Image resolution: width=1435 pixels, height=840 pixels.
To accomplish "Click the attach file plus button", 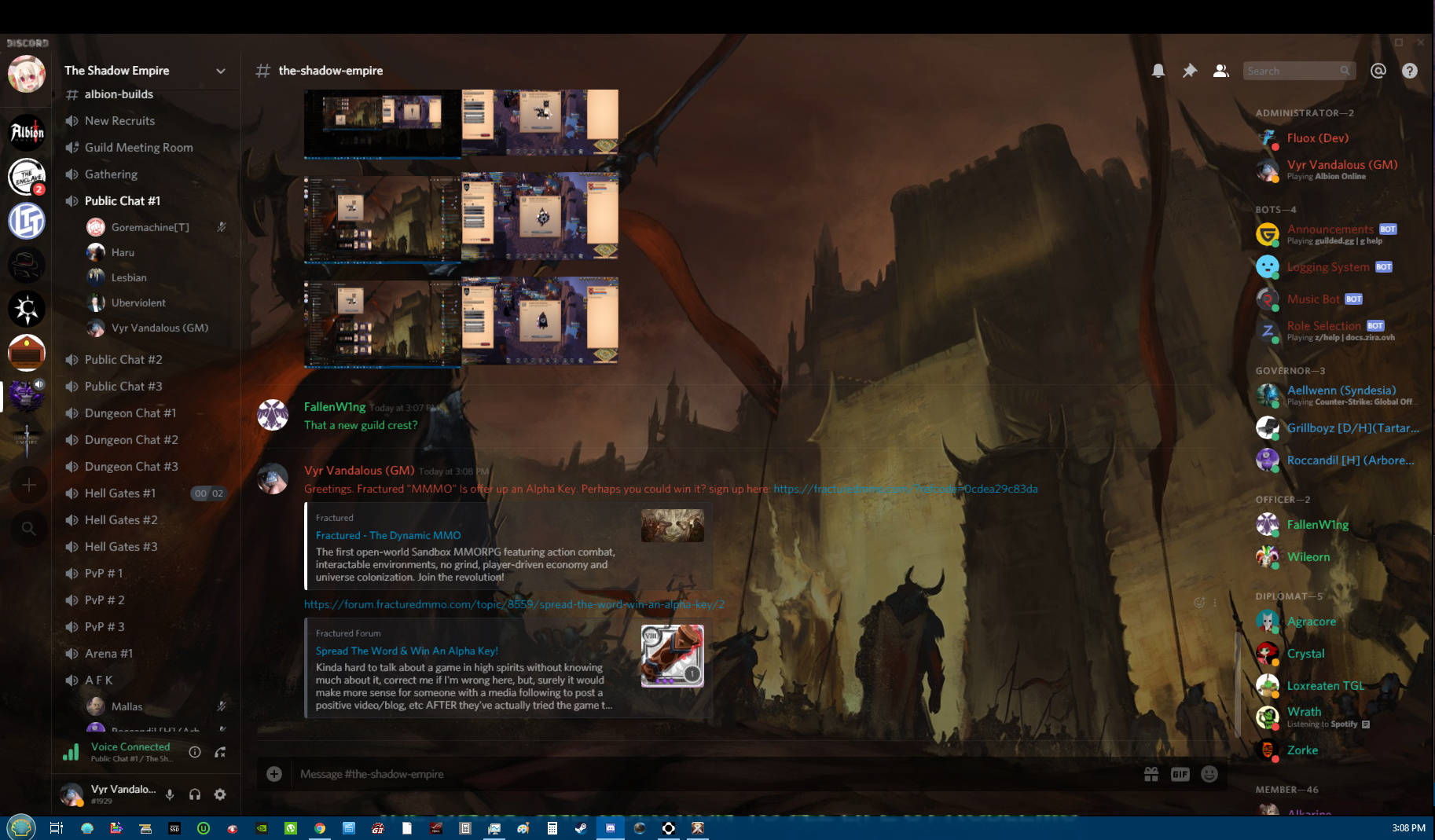I will click(274, 774).
